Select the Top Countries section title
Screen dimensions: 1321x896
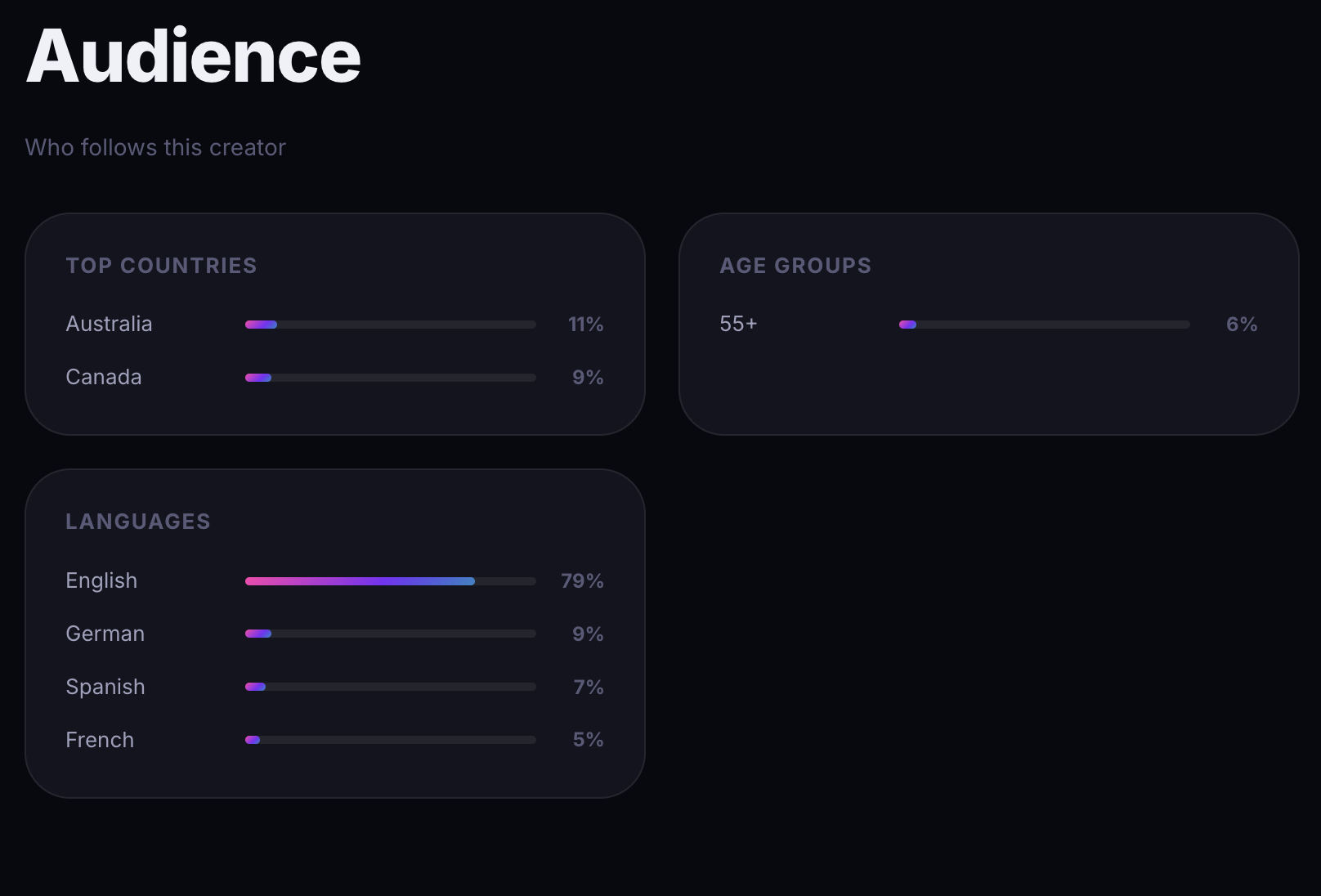pos(161,266)
